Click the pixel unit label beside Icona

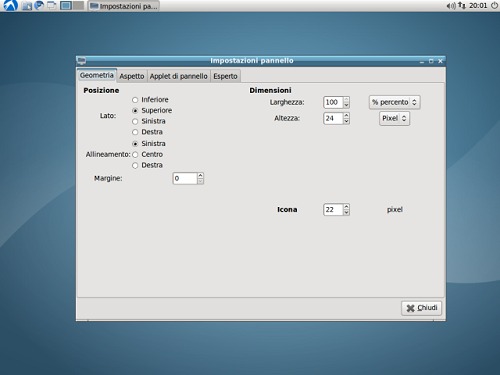point(395,210)
